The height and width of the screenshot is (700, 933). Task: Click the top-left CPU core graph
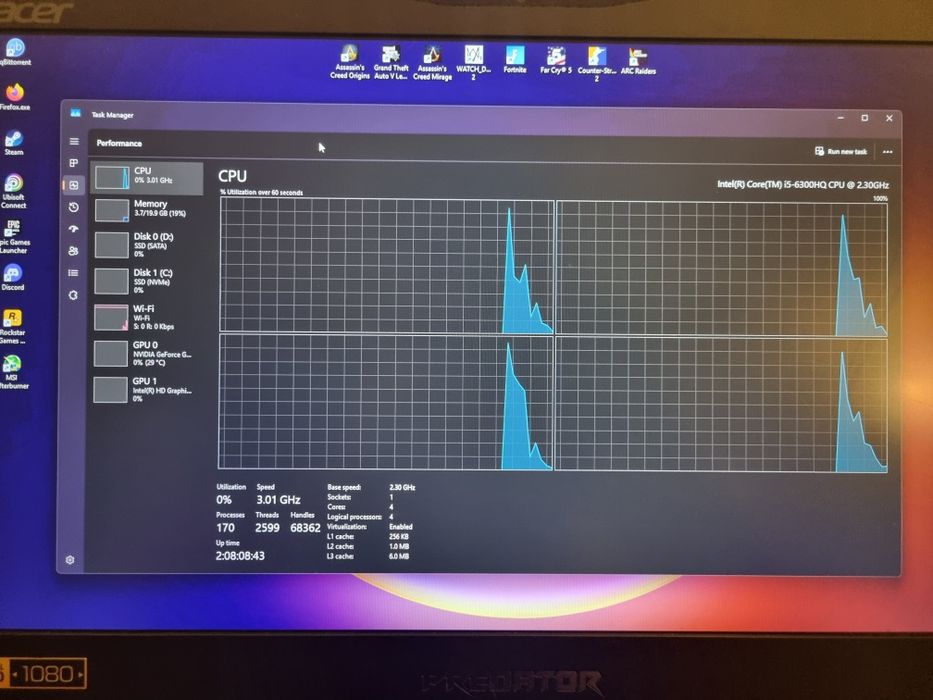pyautogui.click(x=387, y=265)
